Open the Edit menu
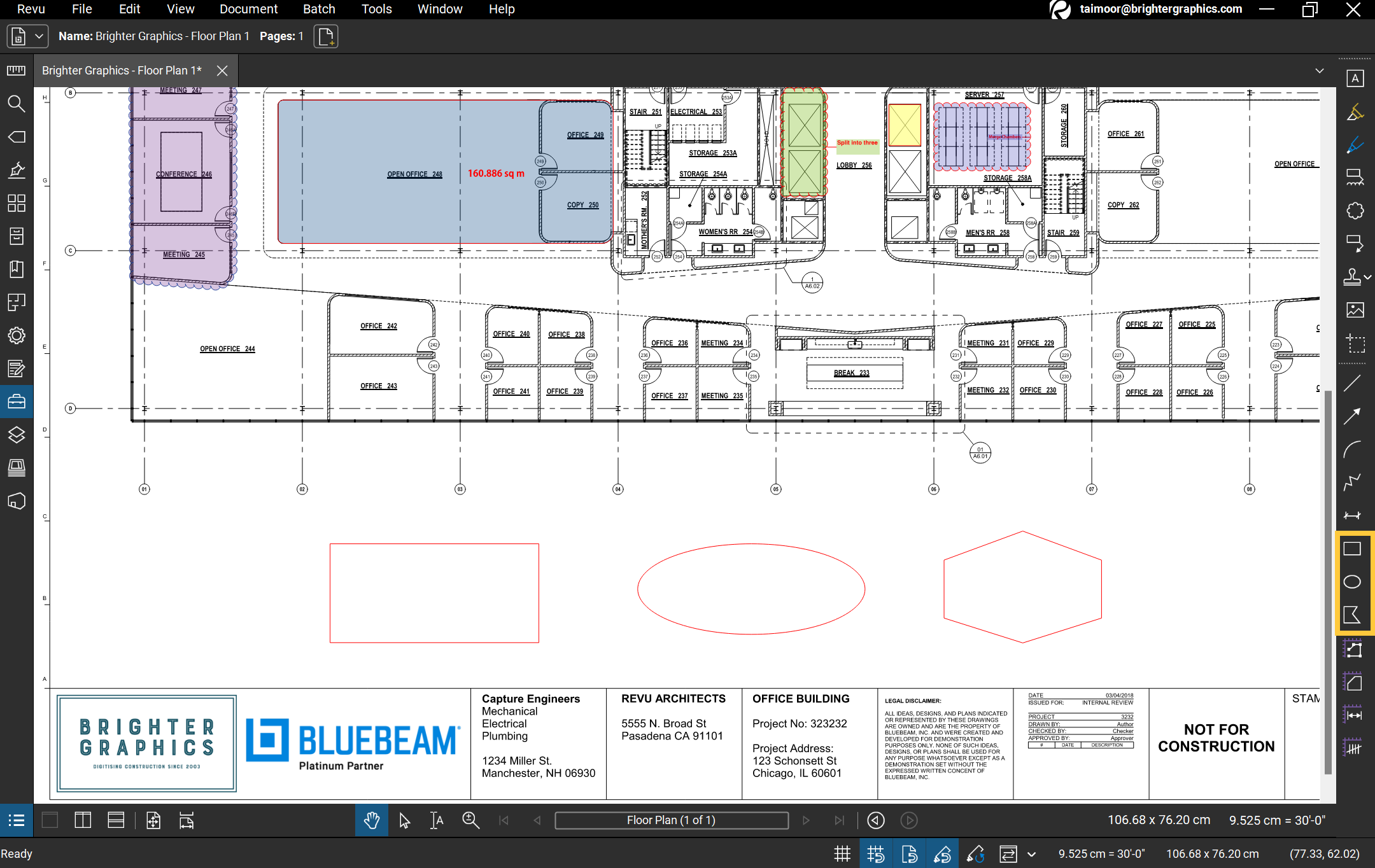The image size is (1375, 868). click(130, 9)
